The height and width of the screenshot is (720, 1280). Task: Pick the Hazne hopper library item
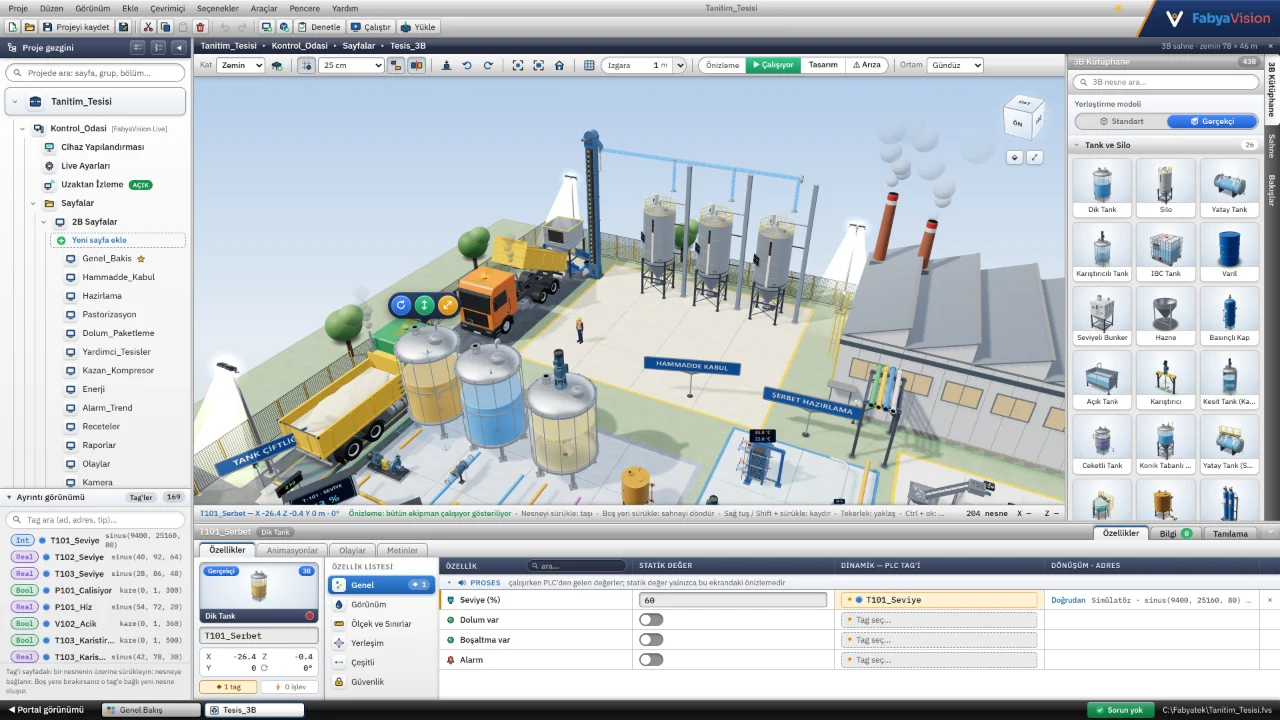point(1165,315)
